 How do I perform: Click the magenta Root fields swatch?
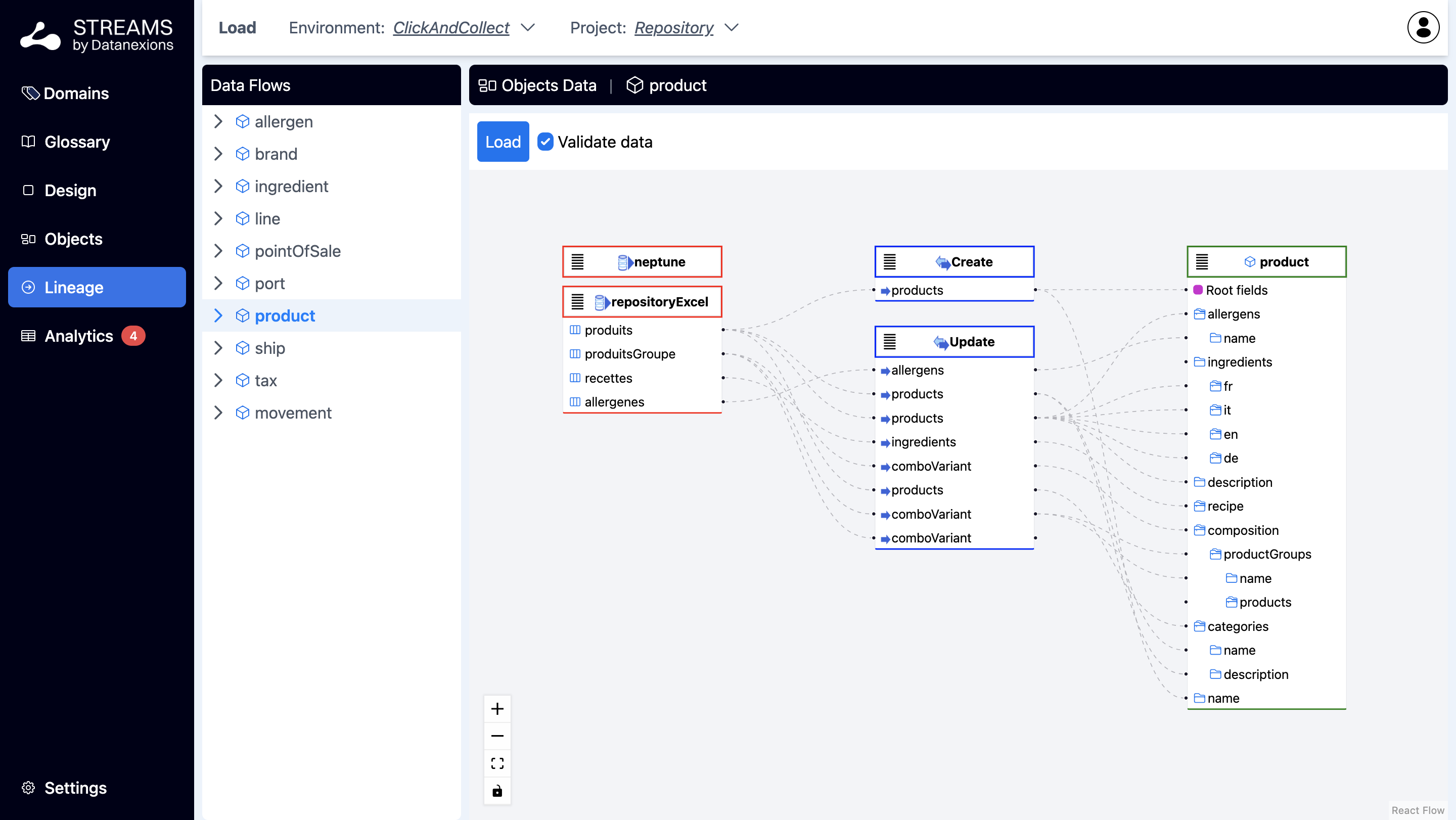click(x=1197, y=290)
